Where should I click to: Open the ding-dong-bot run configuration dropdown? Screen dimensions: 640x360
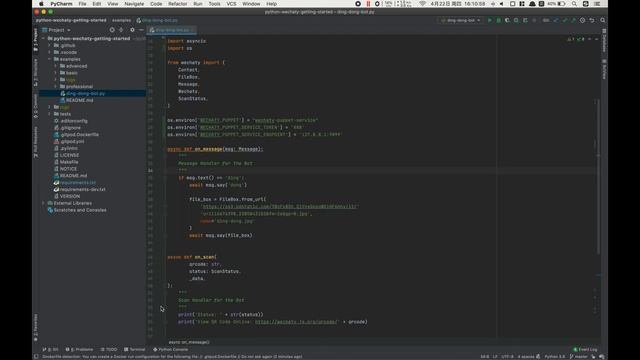pos(461,20)
